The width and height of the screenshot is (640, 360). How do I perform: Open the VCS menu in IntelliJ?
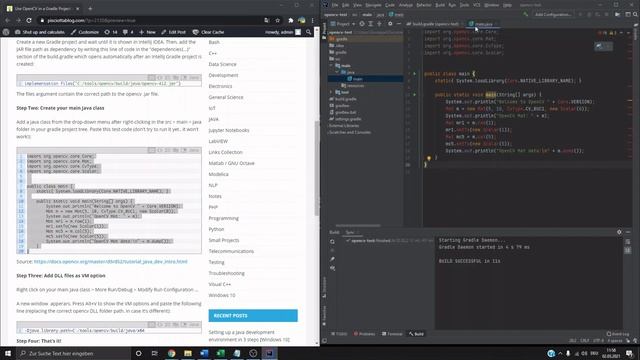(x=476, y=5)
